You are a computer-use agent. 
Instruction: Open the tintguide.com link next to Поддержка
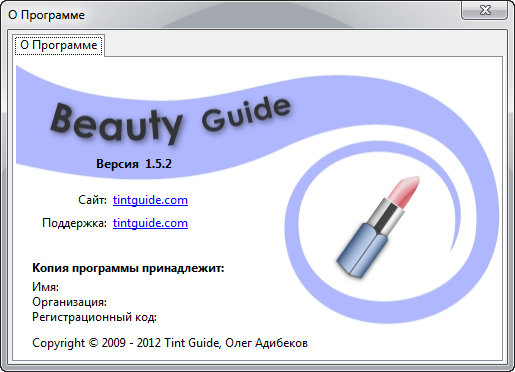click(x=150, y=223)
